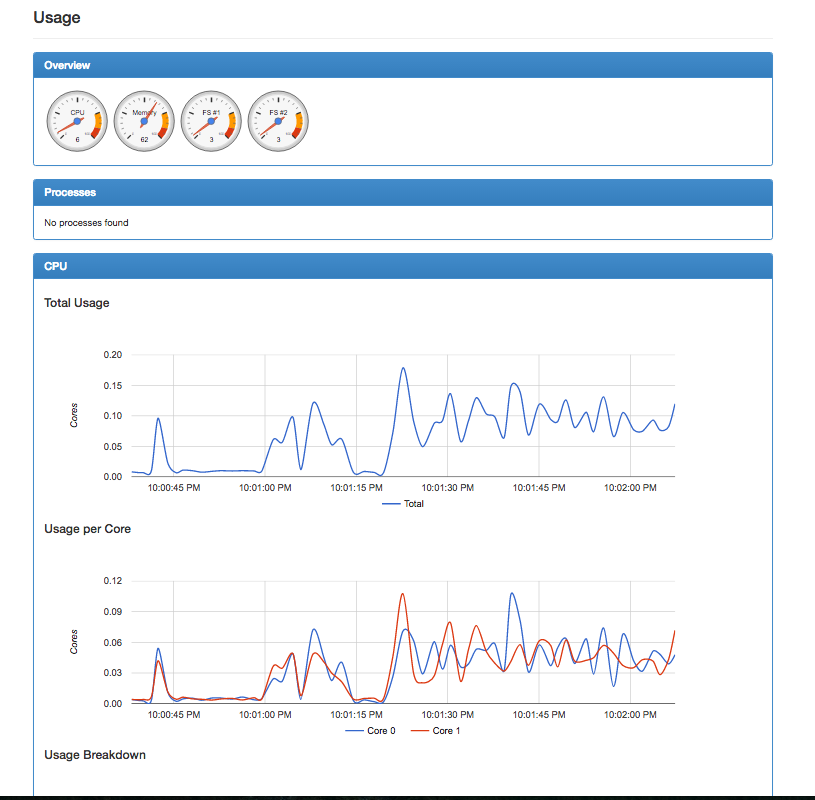
Task: Click 10:00:45 PM label under Total Usage chart
Action: (x=174, y=489)
